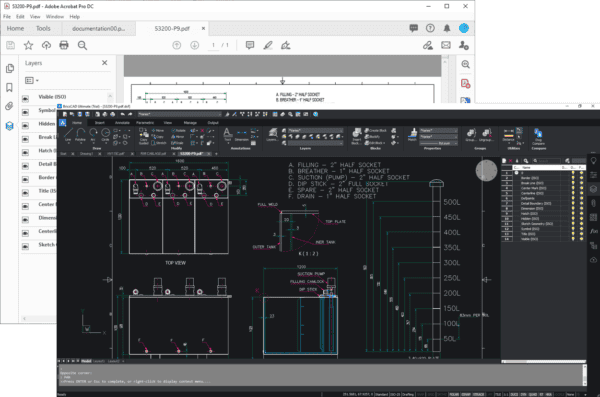Select the Circle tool in BricsCAD ribbon
Screen dimensions: 600x397
tap(105, 135)
